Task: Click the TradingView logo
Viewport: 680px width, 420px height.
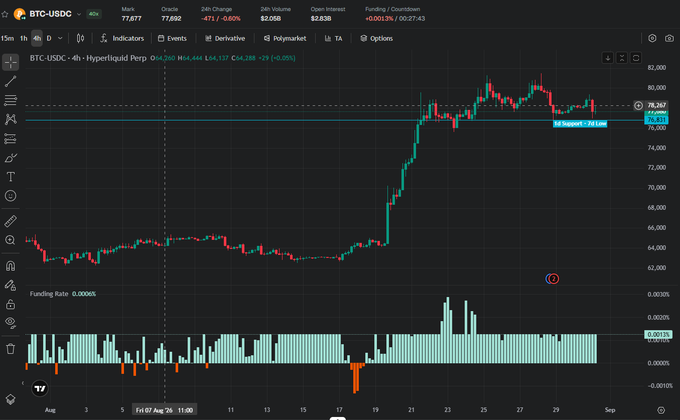Action: tap(40, 388)
